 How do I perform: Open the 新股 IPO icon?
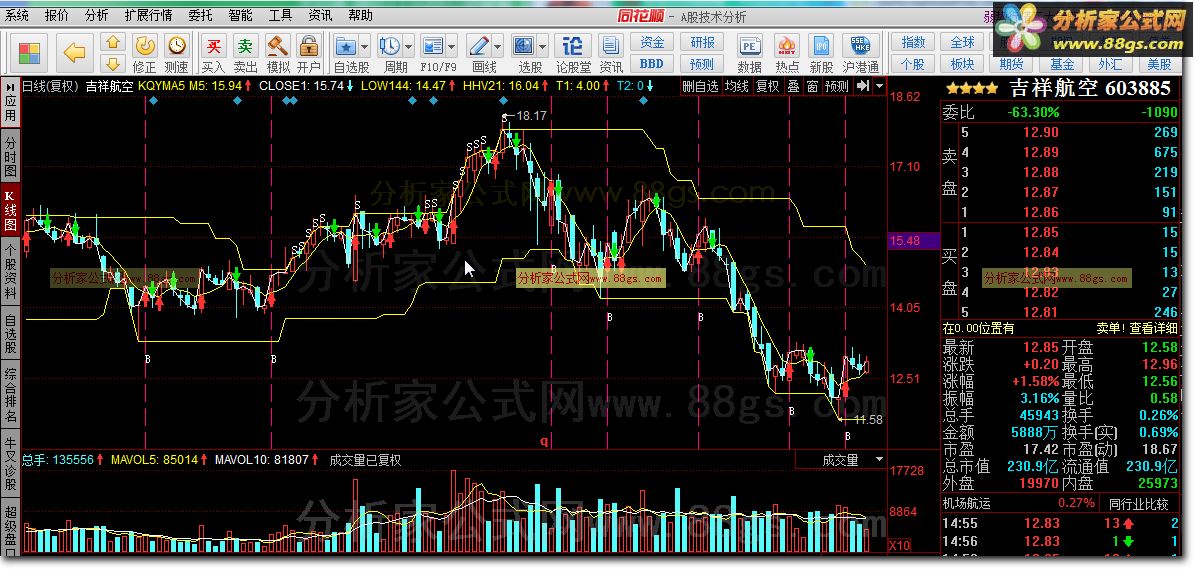click(822, 45)
